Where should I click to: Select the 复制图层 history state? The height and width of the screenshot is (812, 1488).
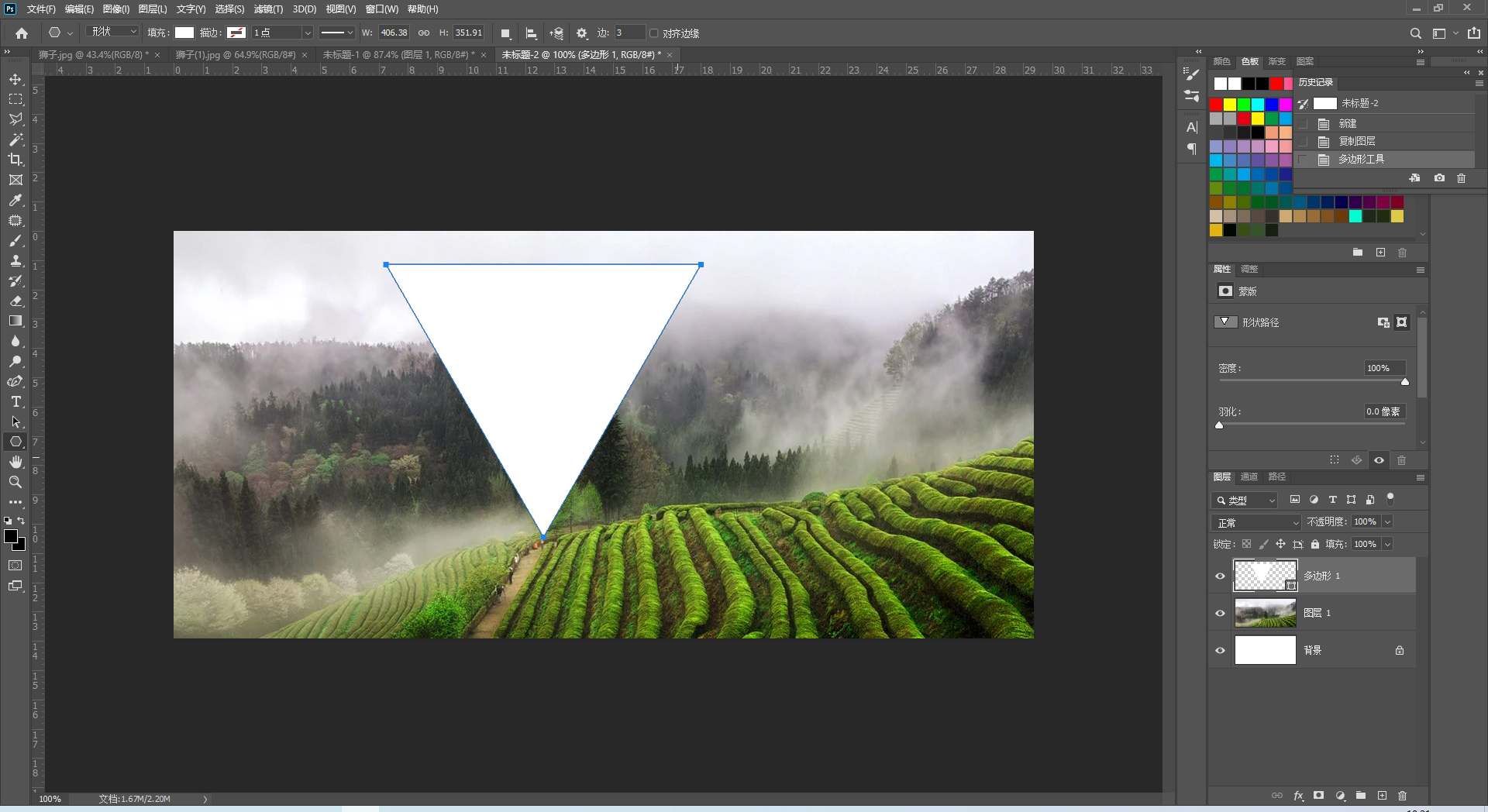click(1385, 142)
